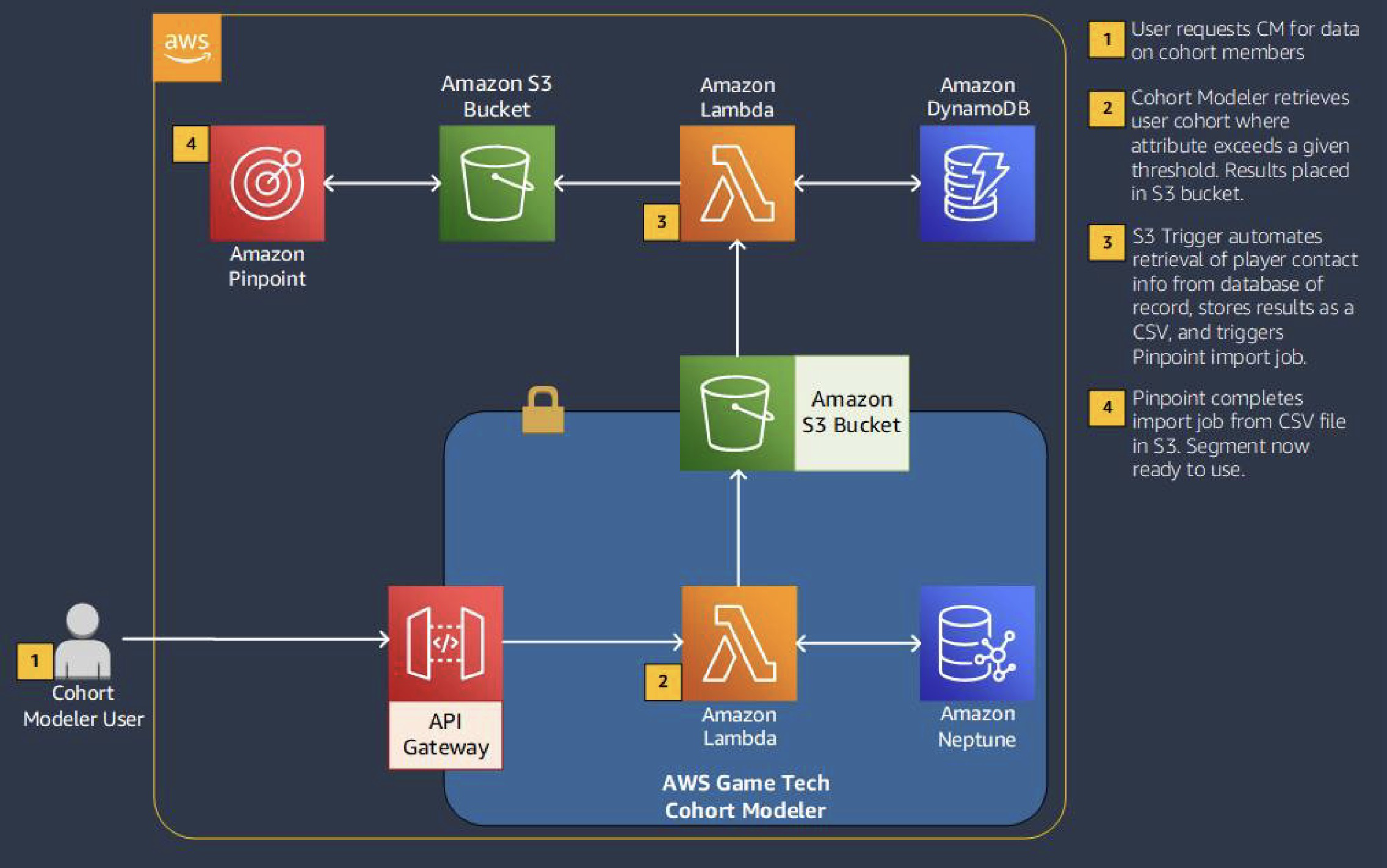This screenshot has width=1387, height=868.
Task: Click legend number 1 yellow box
Action: (1106, 40)
